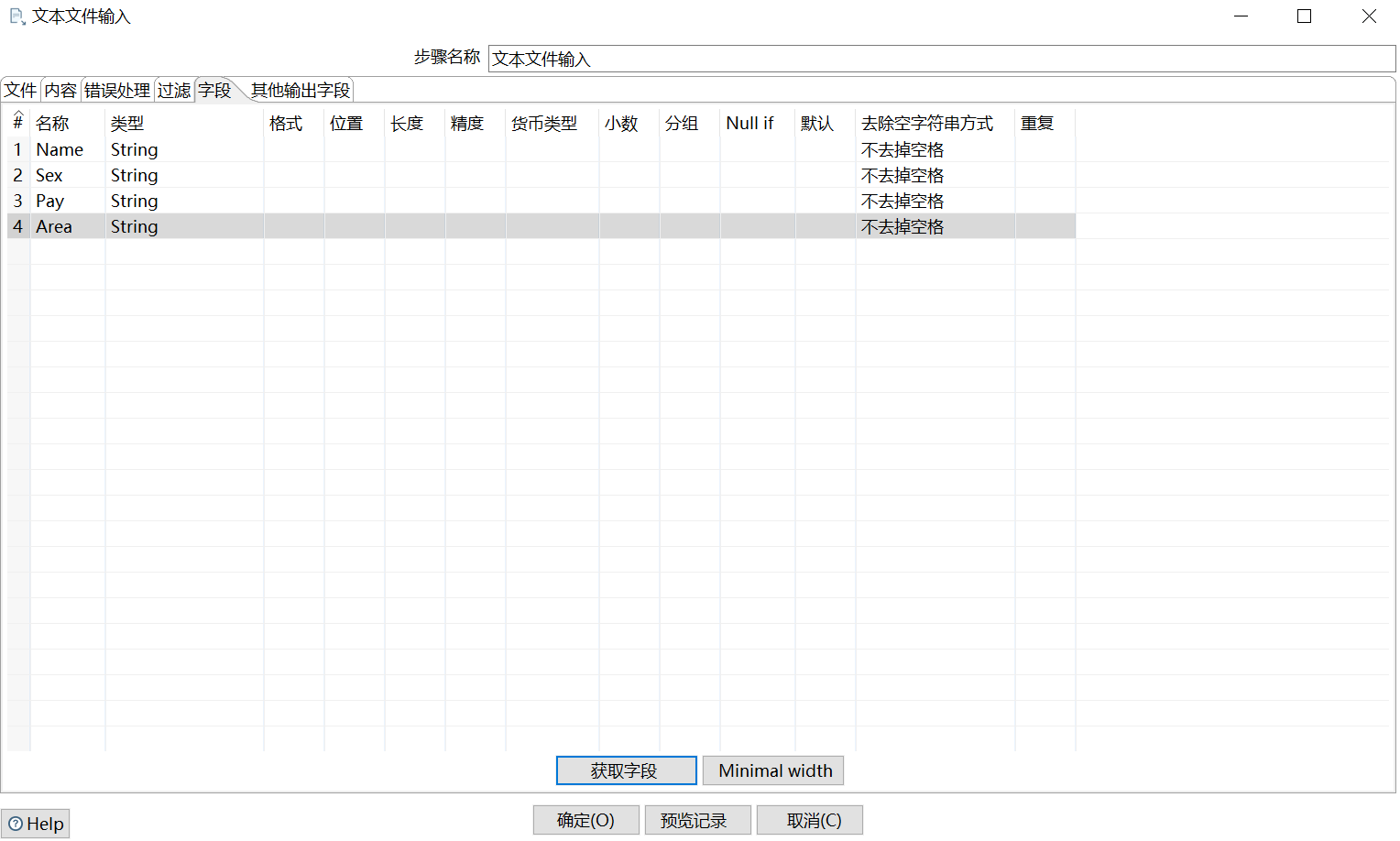Edit the 步骤名称 input field
The height and width of the screenshot is (841, 1400).
pyautogui.click(x=942, y=59)
